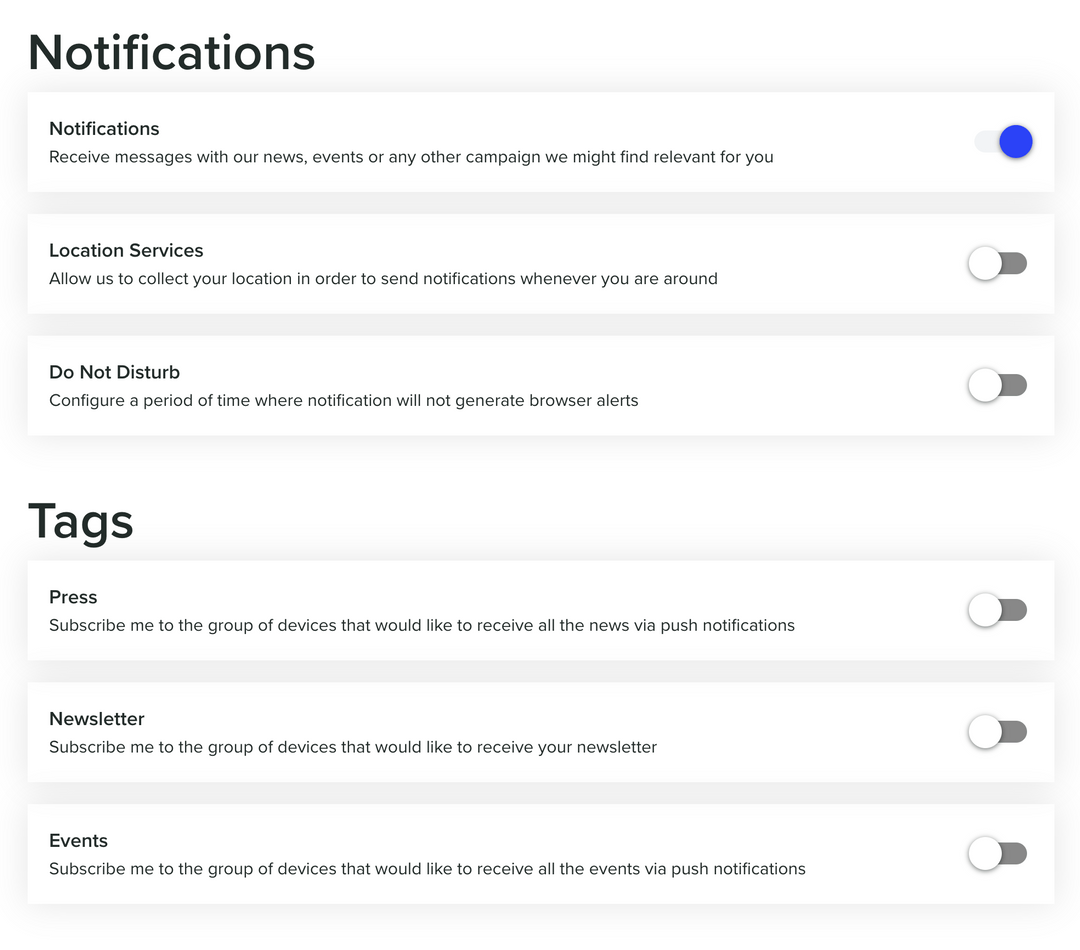Click the Notifications description text
1080x950 pixels.
[x=411, y=157]
